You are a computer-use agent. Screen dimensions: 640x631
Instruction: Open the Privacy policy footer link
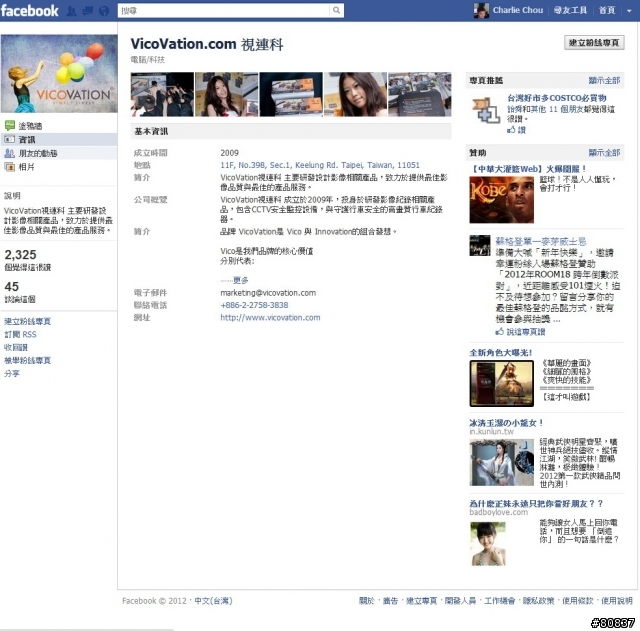[x=539, y=601]
